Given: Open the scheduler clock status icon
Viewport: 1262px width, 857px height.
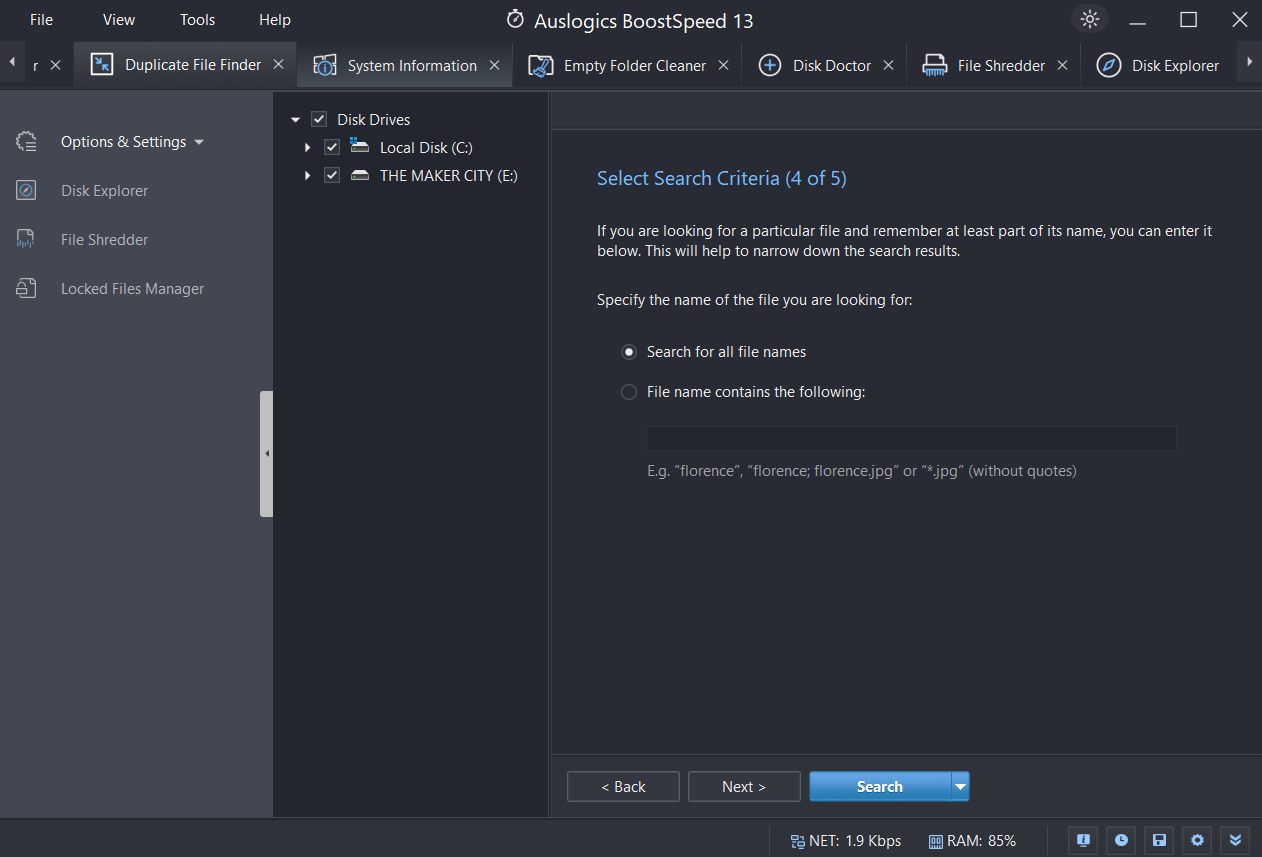Looking at the screenshot, I should pyautogui.click(x=1121, y=840).
